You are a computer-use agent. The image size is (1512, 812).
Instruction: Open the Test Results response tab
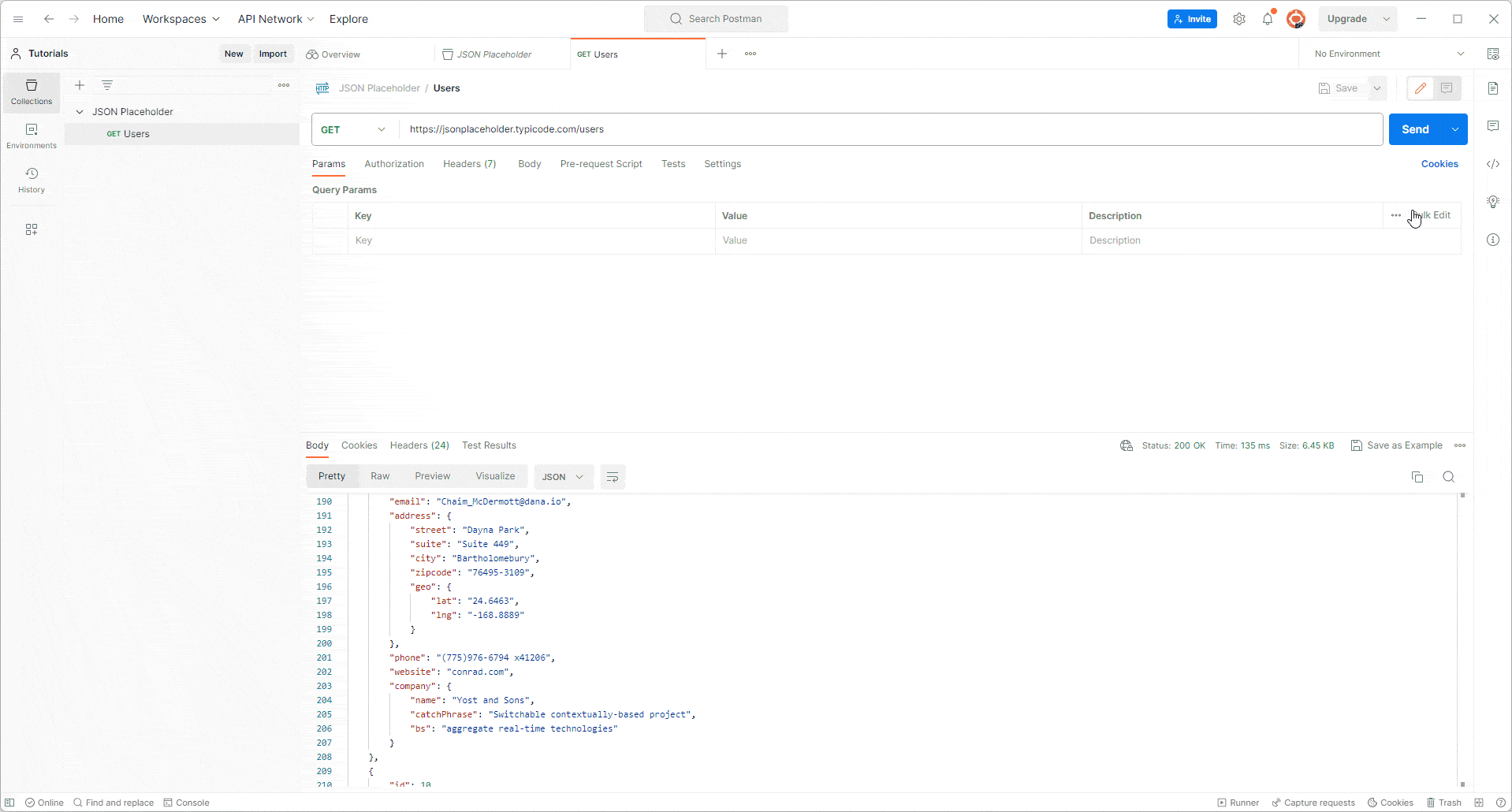pos(489,445)
